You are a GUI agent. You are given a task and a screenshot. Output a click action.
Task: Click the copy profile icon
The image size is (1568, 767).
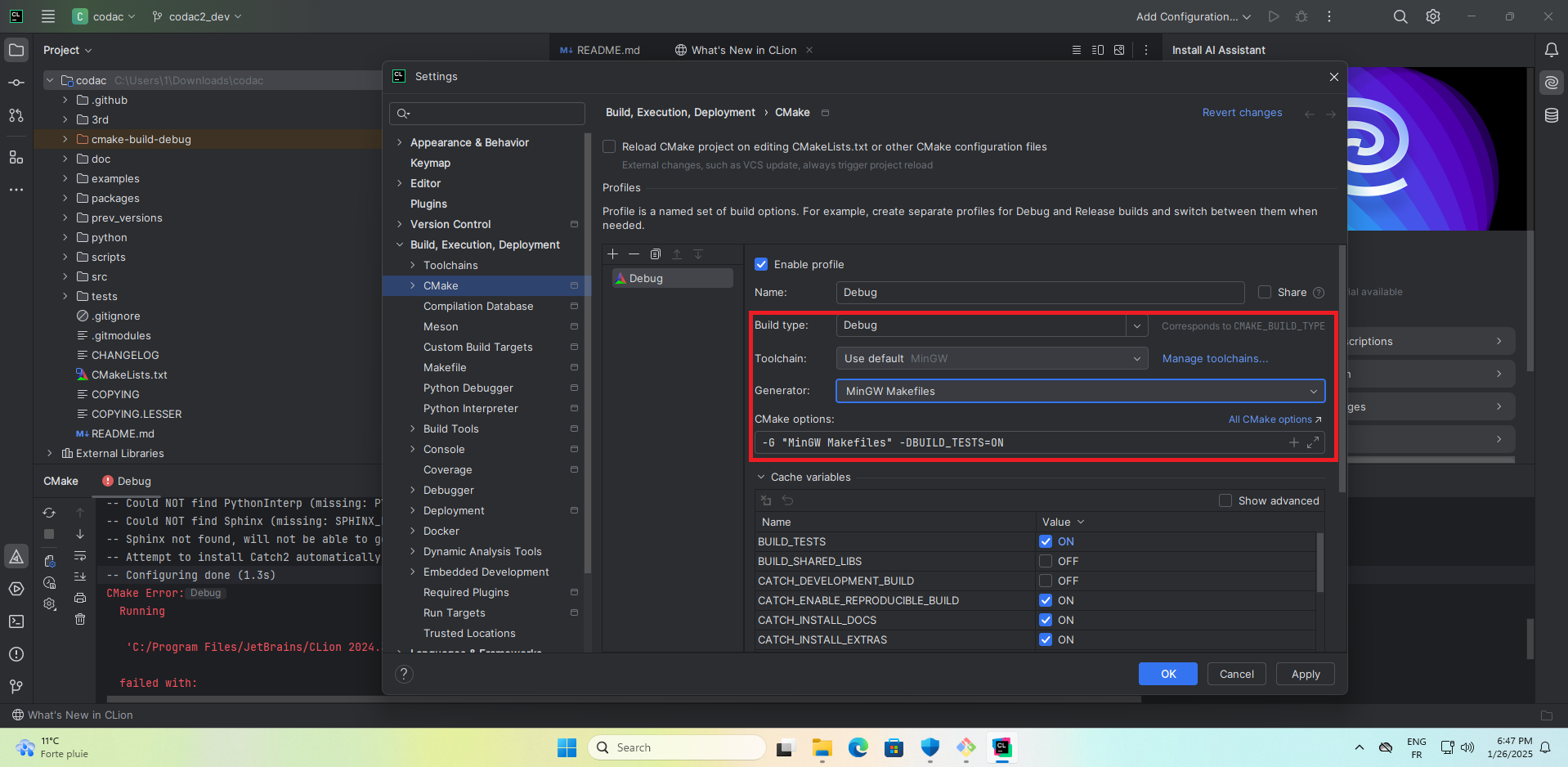(655, 254)
